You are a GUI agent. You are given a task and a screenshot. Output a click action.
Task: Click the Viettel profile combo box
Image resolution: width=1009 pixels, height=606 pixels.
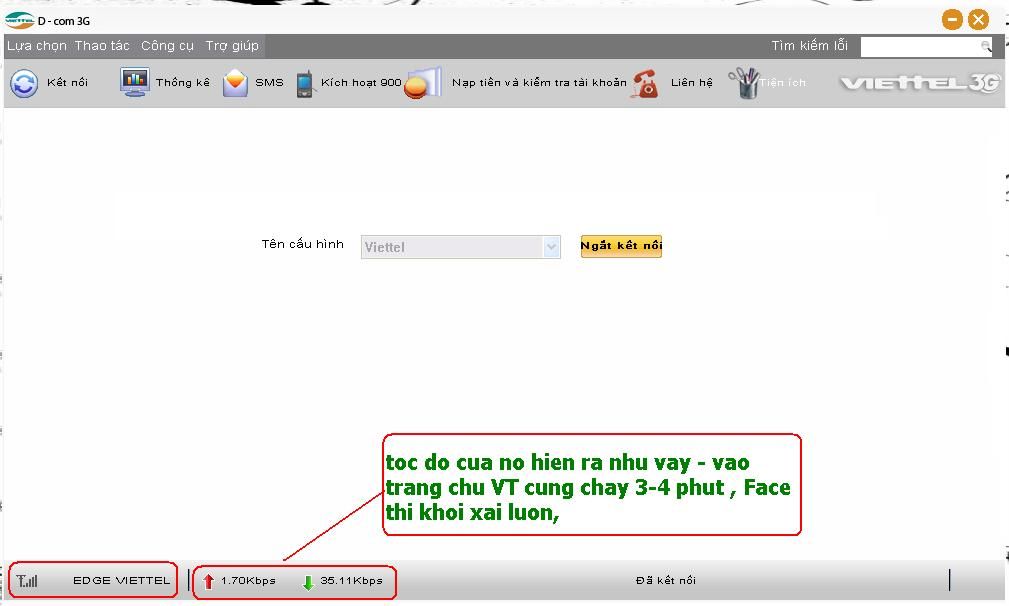(461, 247)
